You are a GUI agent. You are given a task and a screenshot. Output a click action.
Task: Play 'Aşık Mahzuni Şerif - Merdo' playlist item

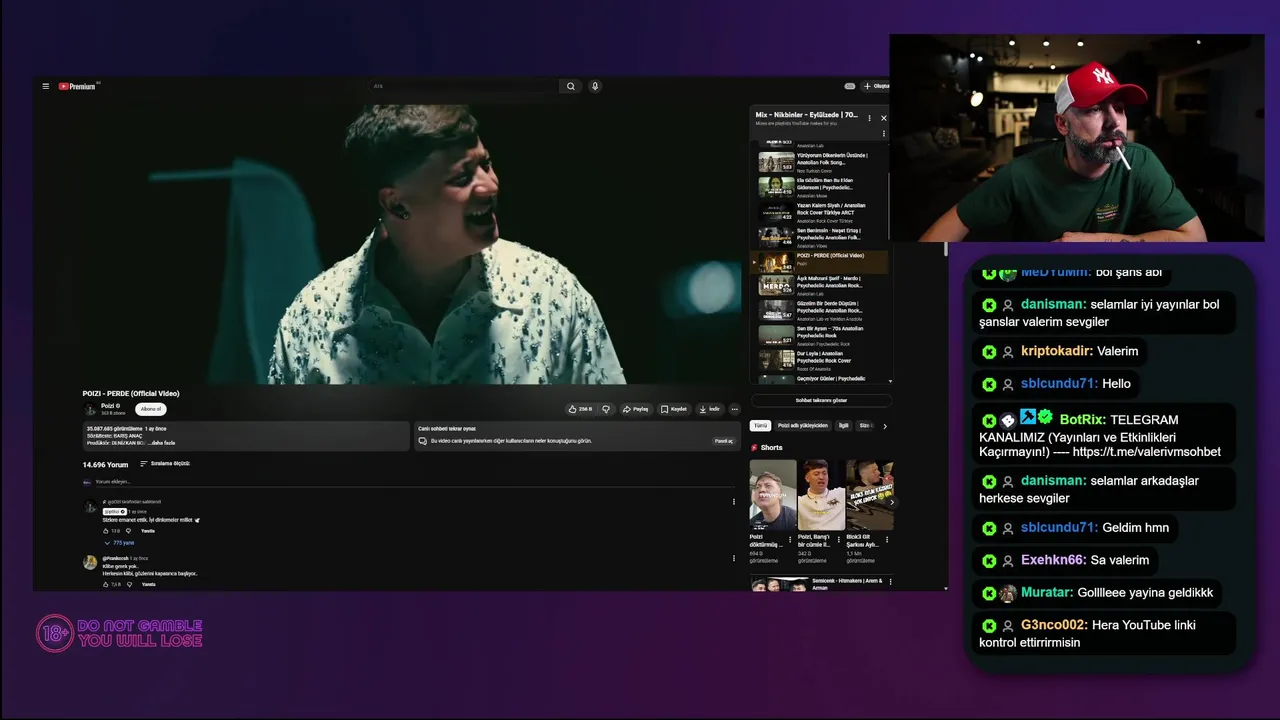pyautogui.click(x=820, y=286)
